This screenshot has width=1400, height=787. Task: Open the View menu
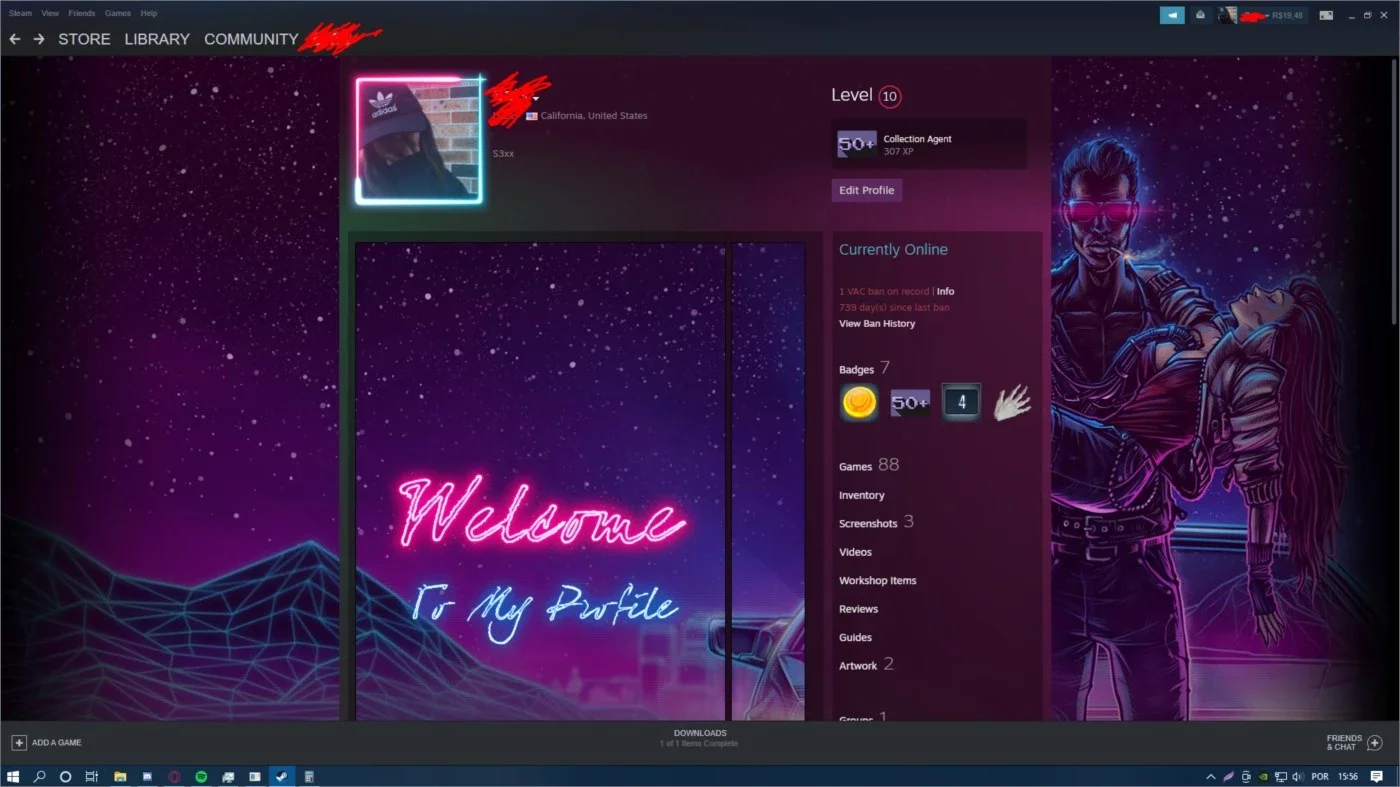(x=50, y=13)
